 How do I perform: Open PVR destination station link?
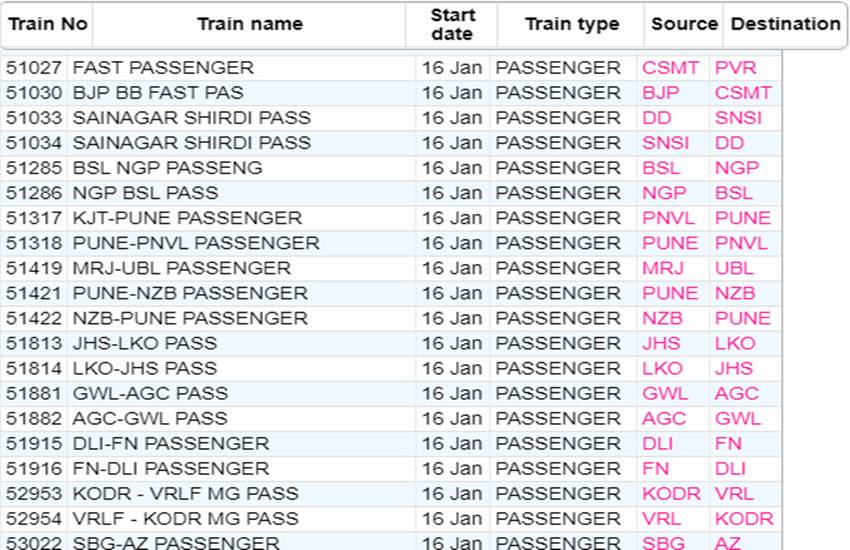point(735,68)
